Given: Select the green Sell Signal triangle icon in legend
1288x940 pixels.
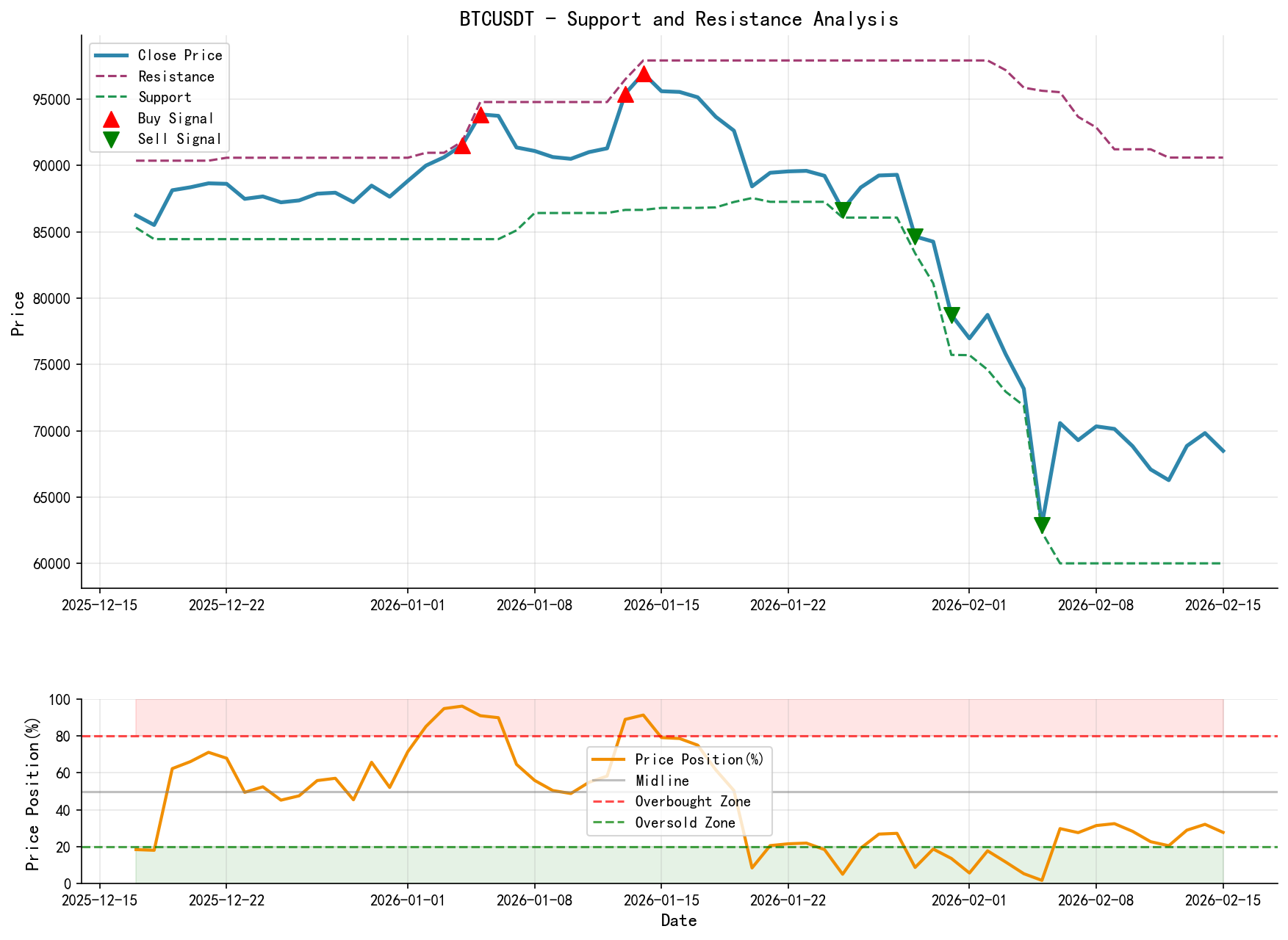Looking at the screenshot, I should pyautogui.click(x=112, y=138).
